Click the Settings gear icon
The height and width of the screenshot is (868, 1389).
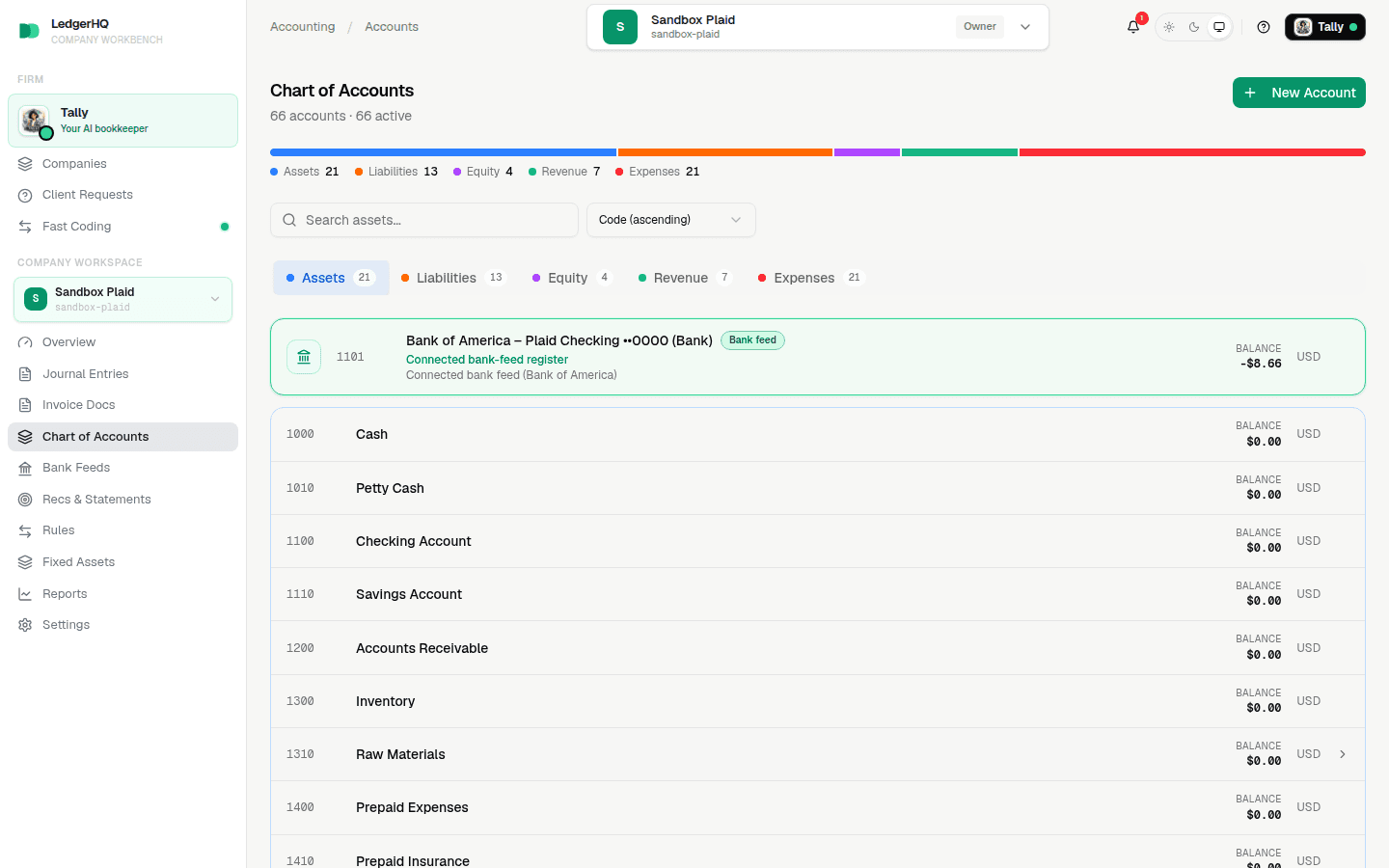click(x=25, y=625)
